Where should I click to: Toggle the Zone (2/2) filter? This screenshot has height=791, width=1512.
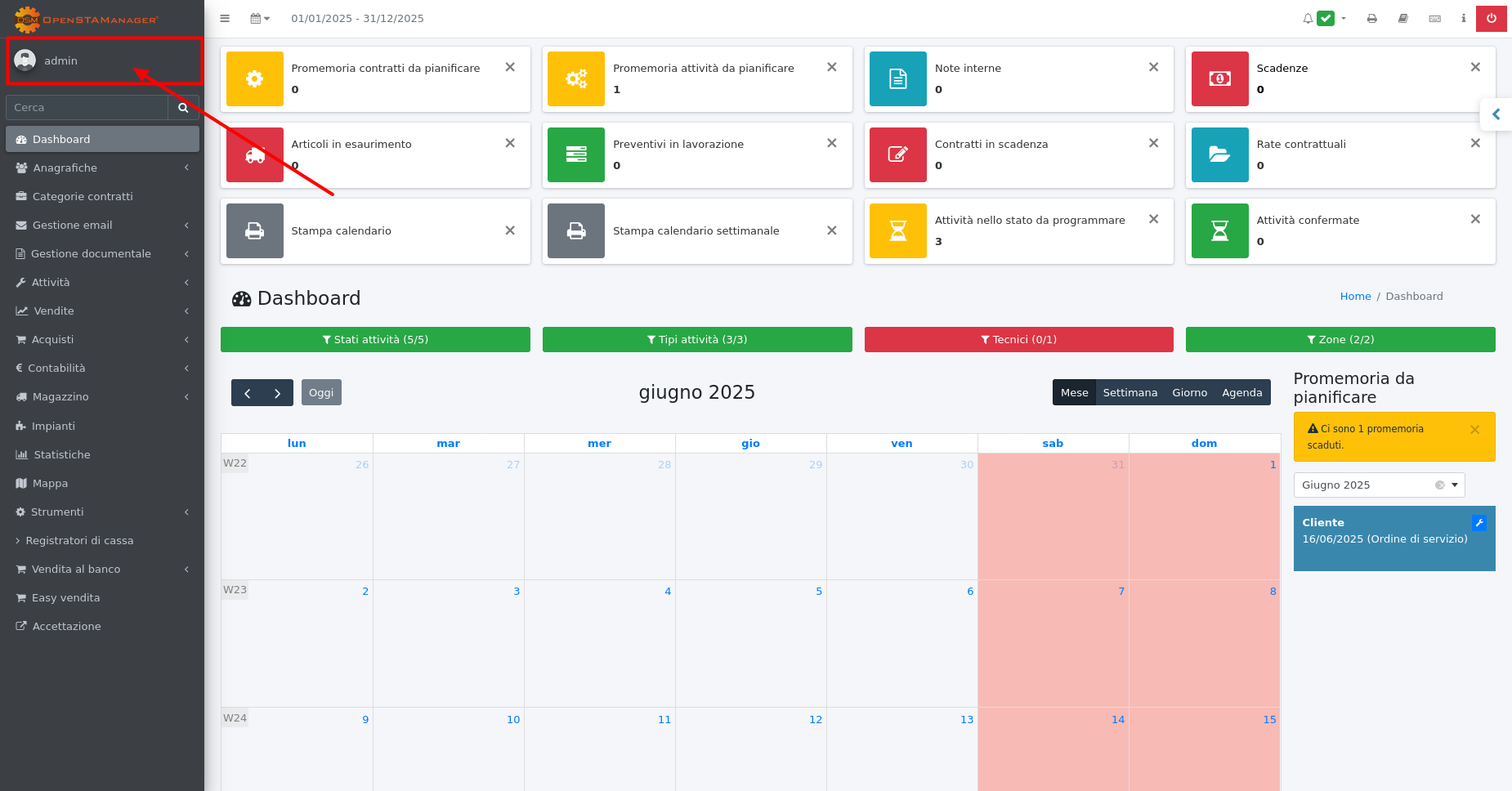pyautogui.click(x=1340, y=340)
